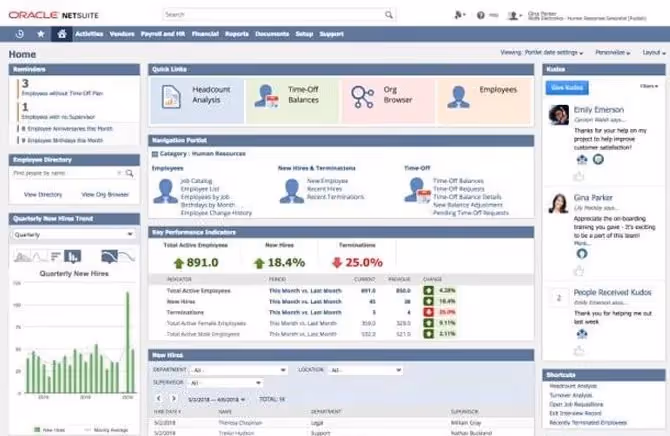Select the horizontal bar chart type icon
The image size is (670, 436).
pyautogui.click(x=56, y=256)
